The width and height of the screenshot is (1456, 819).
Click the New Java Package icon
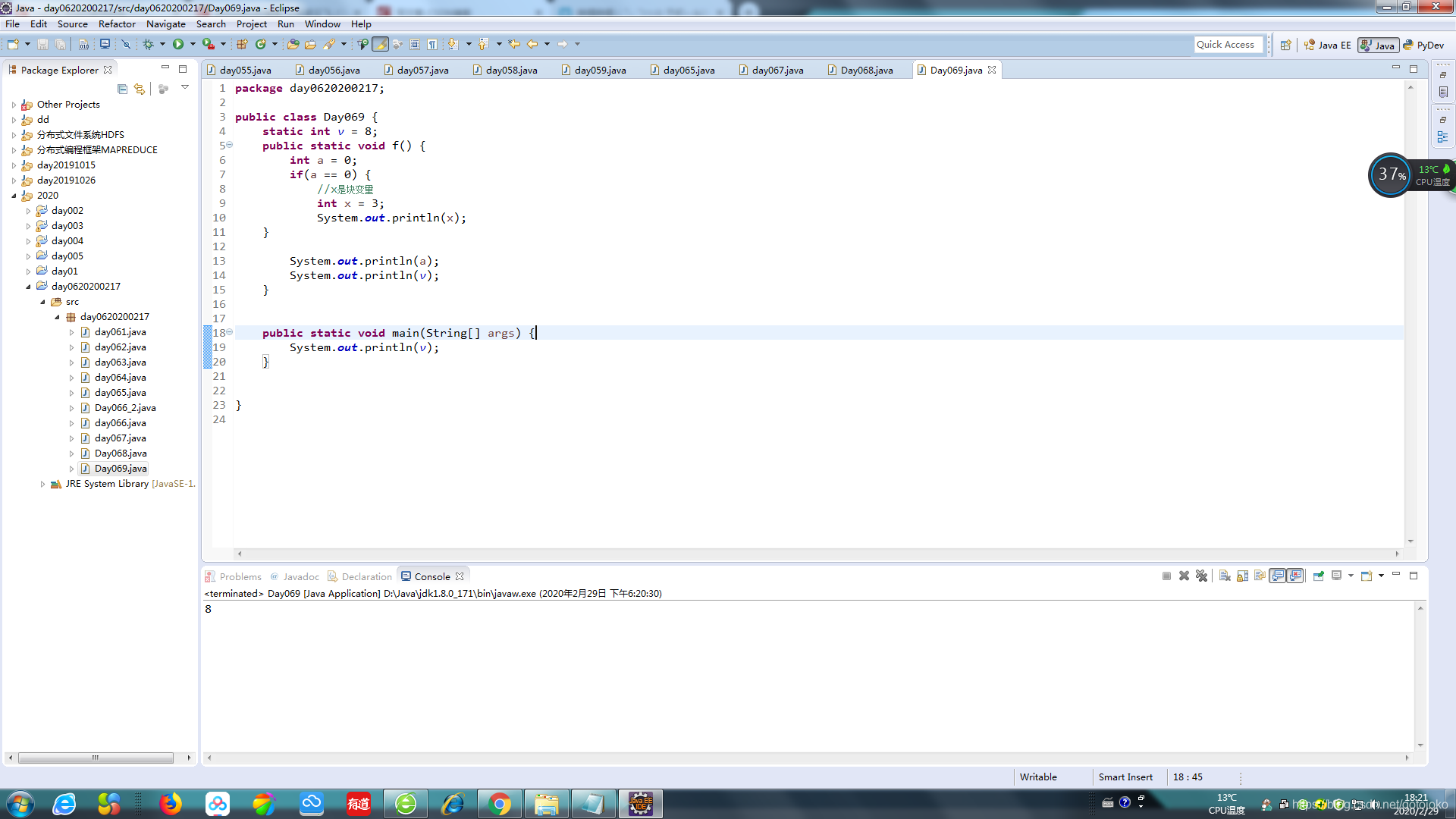242,45
